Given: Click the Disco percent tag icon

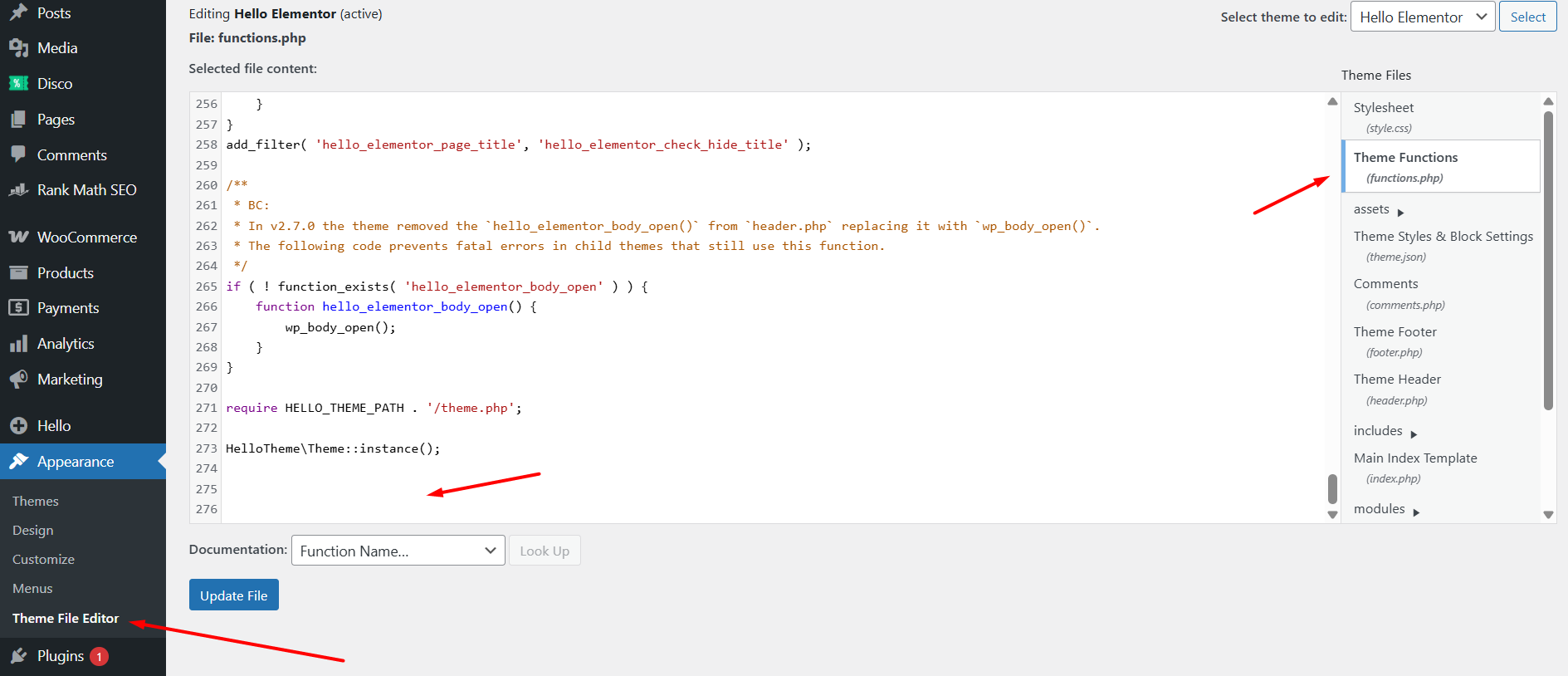Looking at the screenshot, I should [x=18, y=84].
